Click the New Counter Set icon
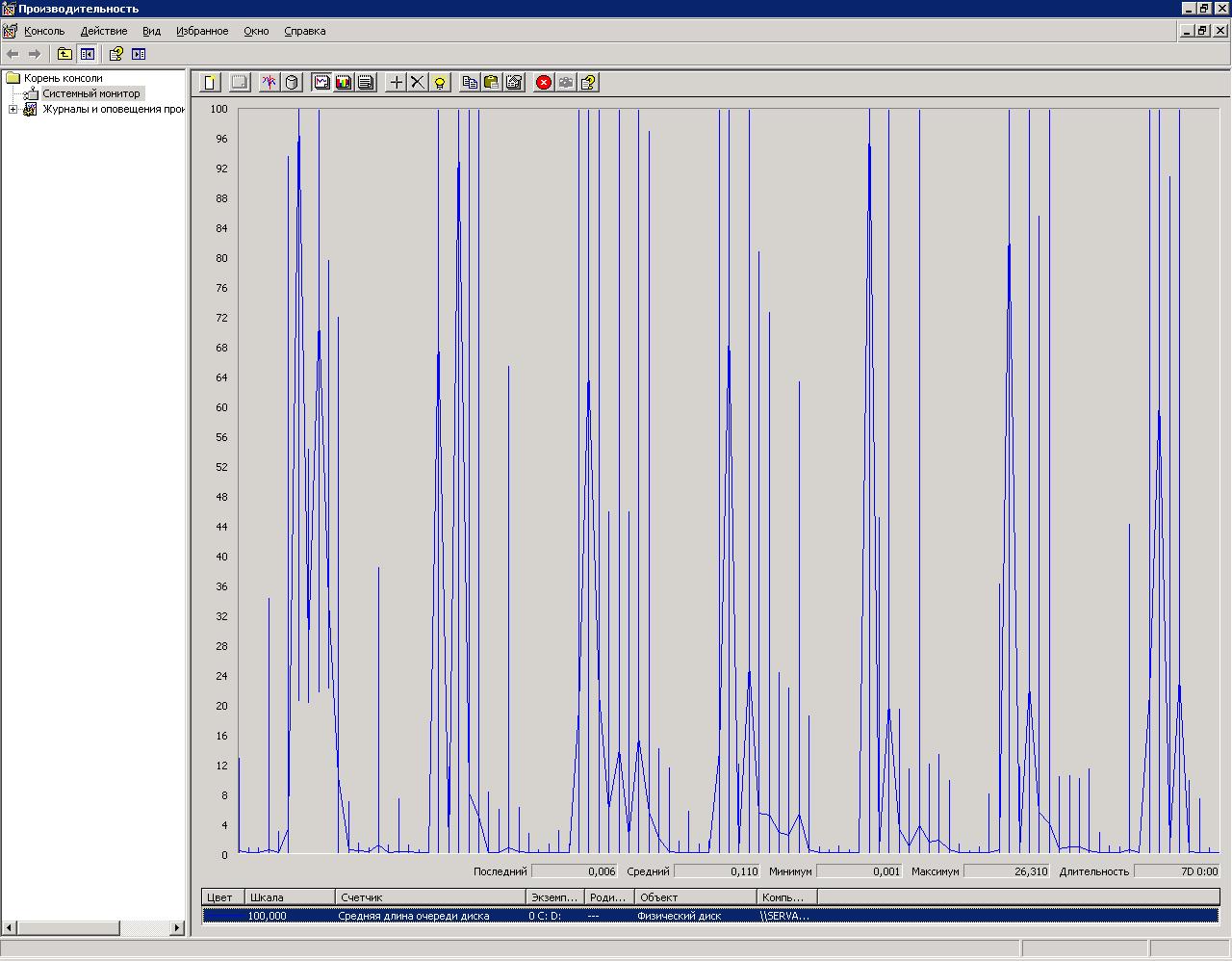Screen dimensions: 1232x961 coord(210,83)
